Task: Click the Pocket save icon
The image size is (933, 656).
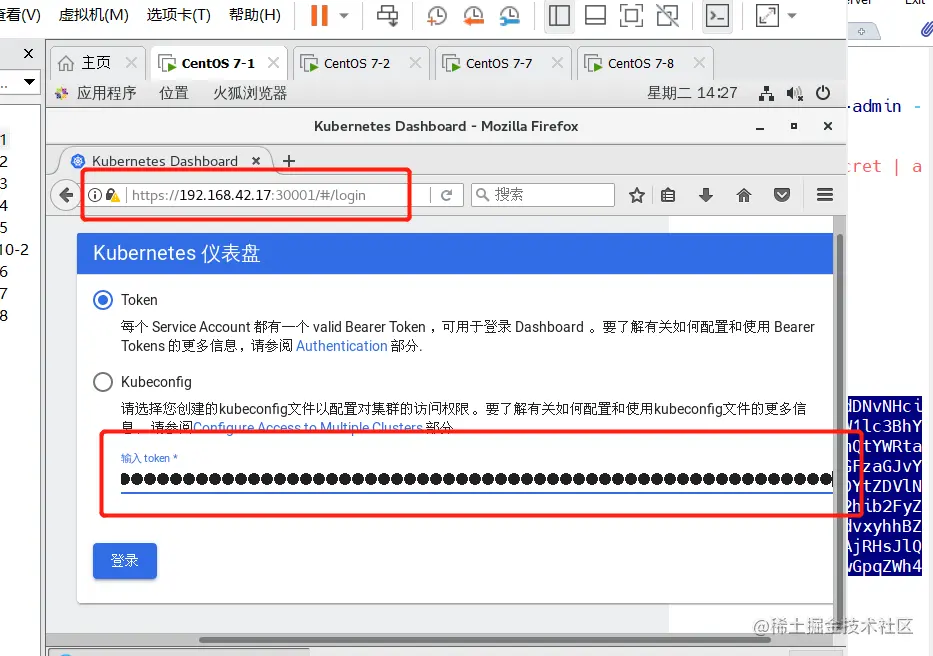Action: (782, 195)
